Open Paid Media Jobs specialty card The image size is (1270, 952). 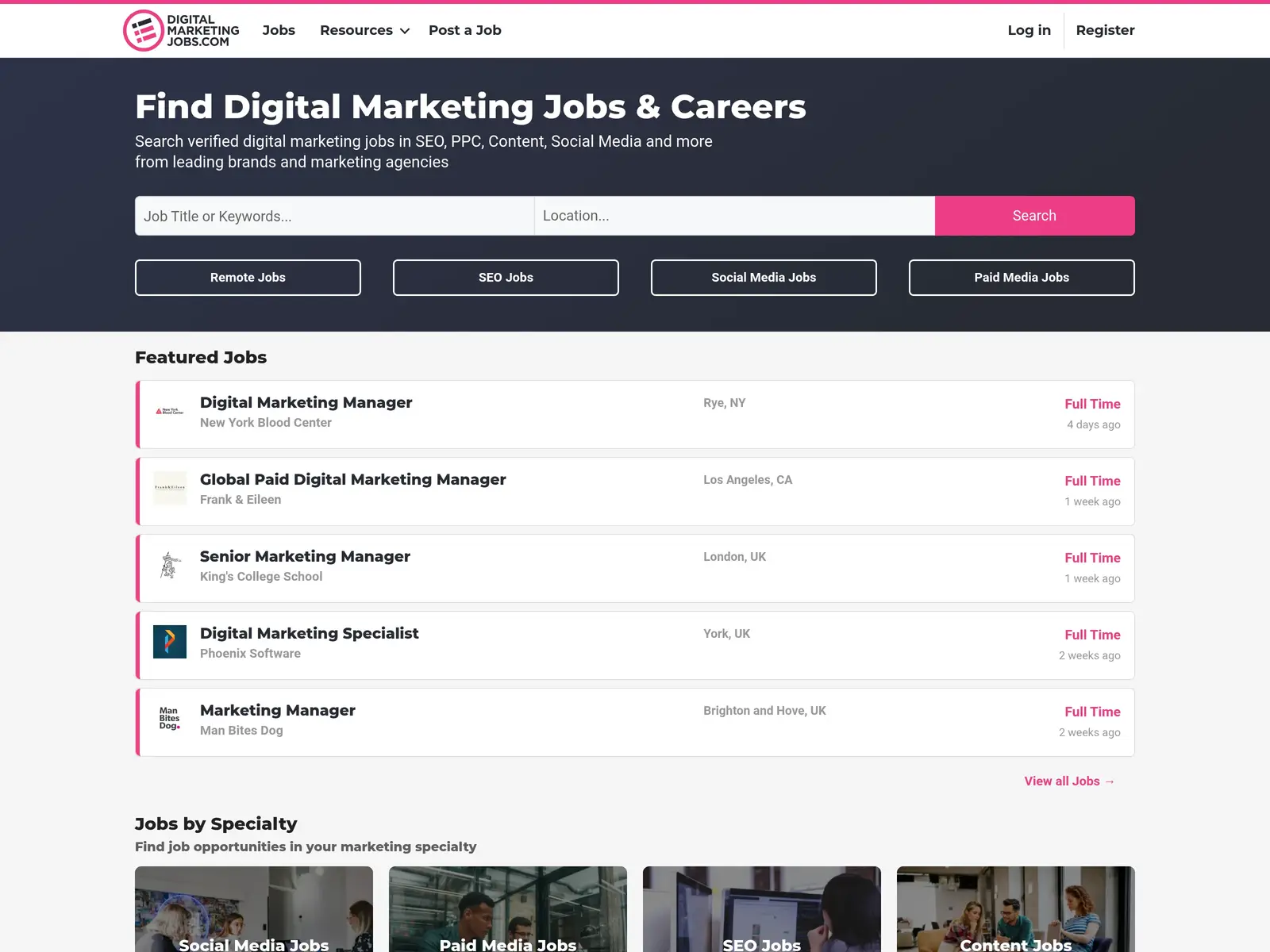(508, 909)
